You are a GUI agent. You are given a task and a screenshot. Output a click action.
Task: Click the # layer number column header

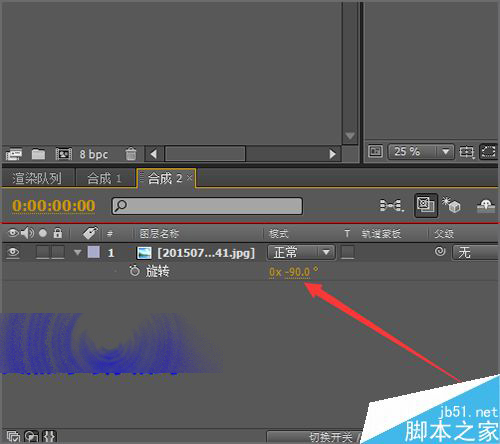click(x=110, y=234)
